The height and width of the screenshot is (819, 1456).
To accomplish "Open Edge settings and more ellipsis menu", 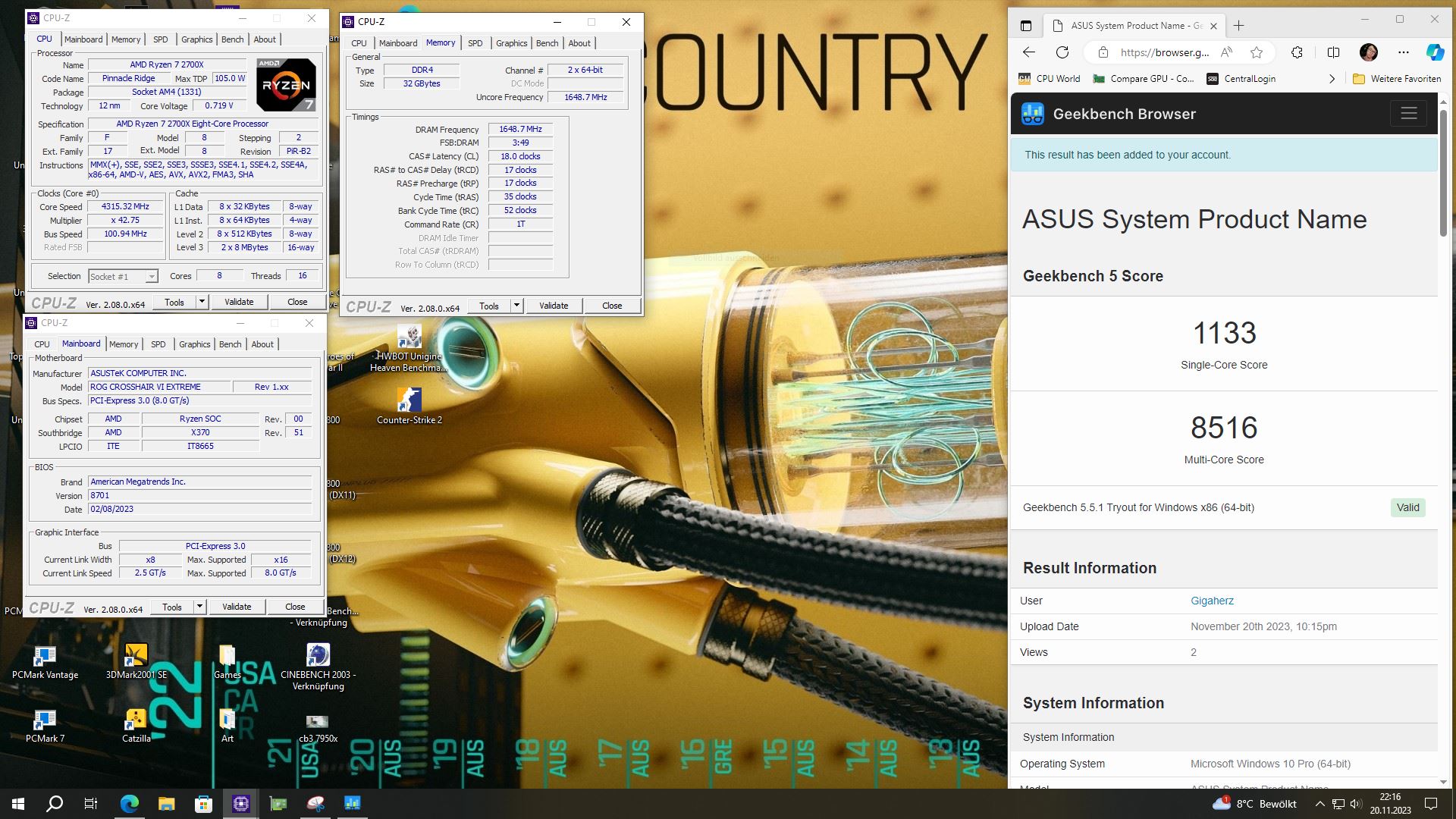I will click(x=1404, y=52).
